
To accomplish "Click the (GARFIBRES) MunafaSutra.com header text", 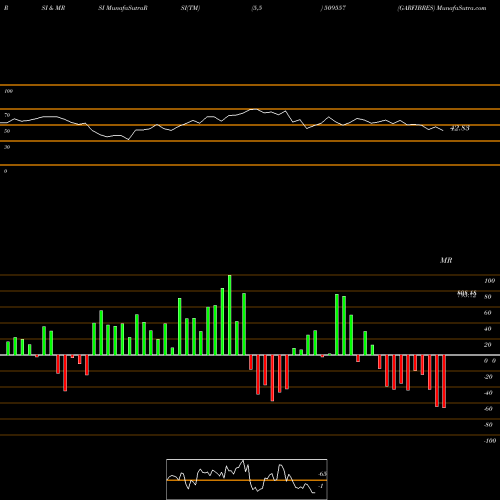I will tap(442, 8).
